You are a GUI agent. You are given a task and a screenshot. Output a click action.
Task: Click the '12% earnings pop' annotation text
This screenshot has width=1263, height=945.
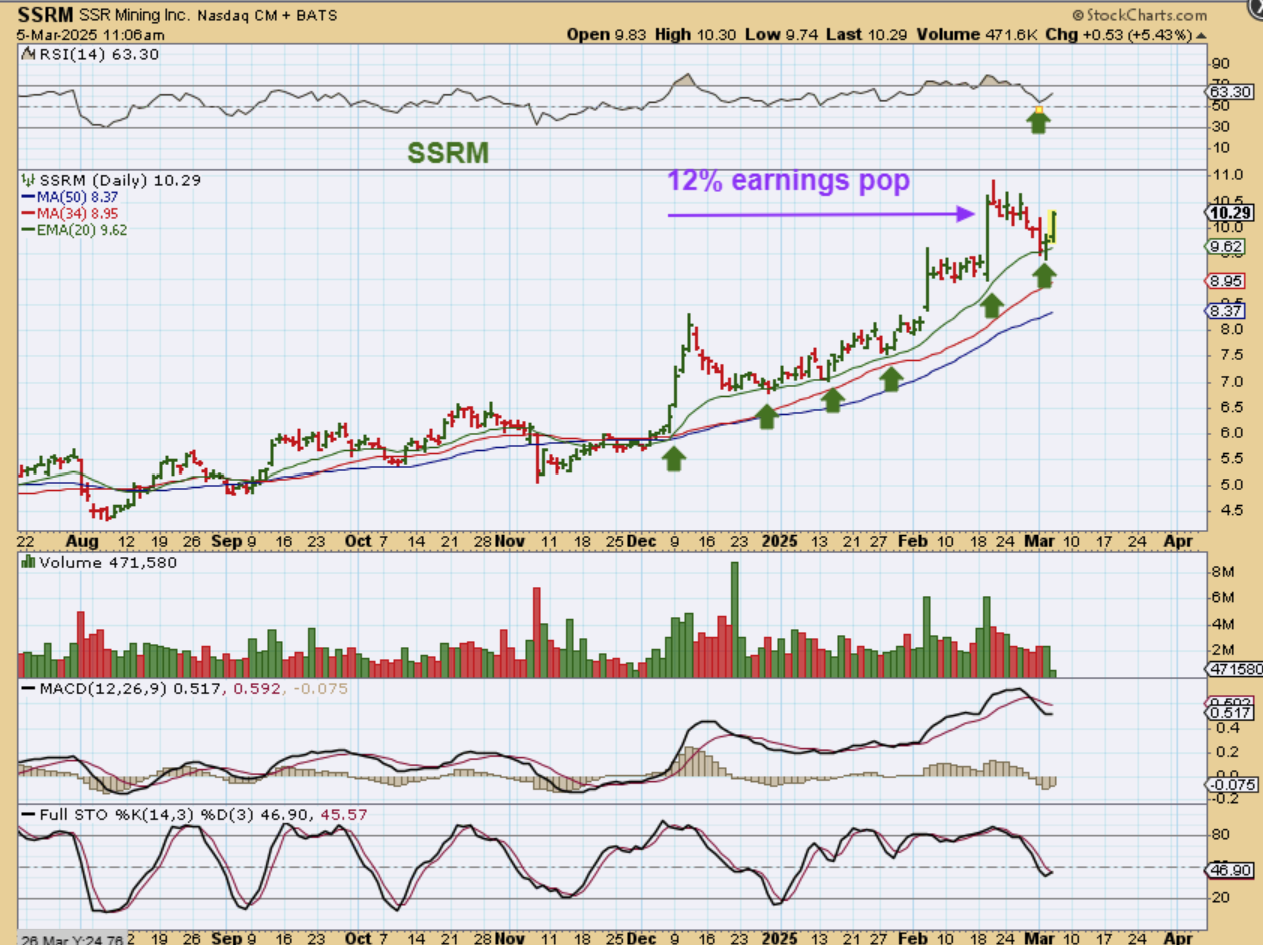point(788,181)
